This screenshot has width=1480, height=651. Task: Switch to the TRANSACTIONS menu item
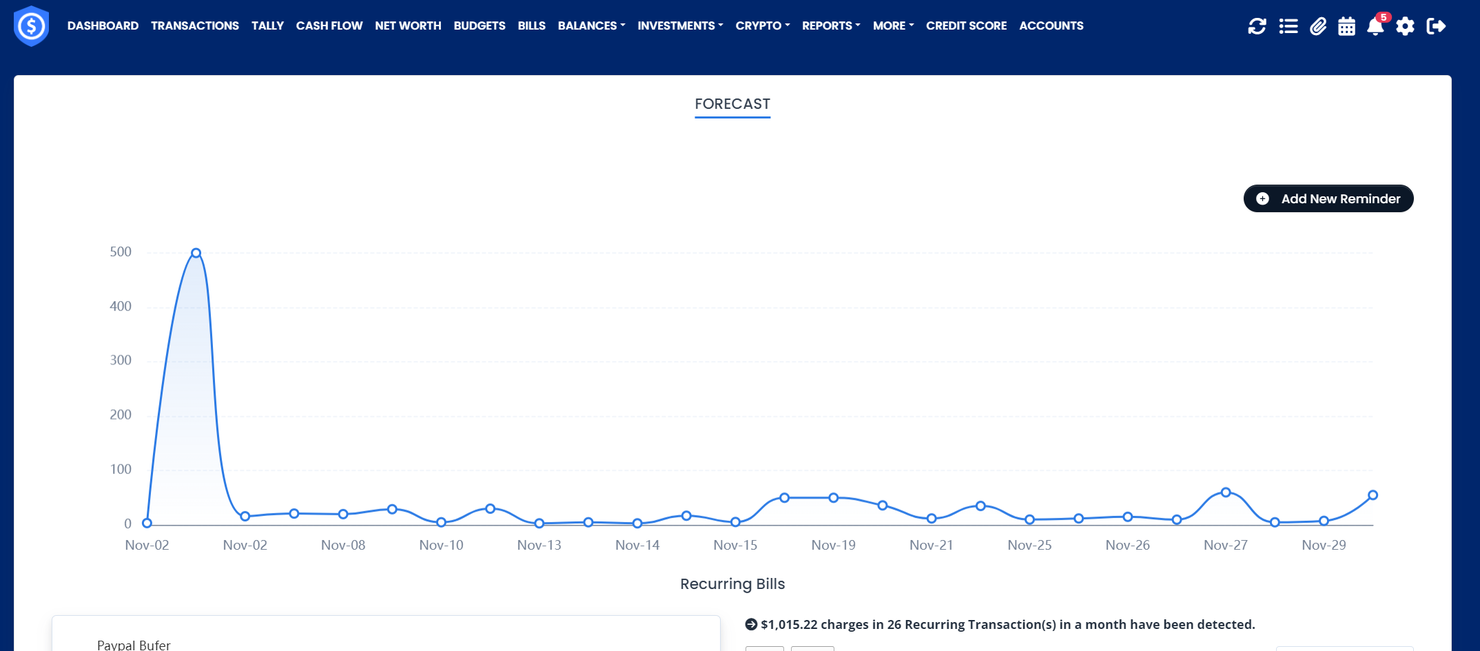tap(195, 26)
